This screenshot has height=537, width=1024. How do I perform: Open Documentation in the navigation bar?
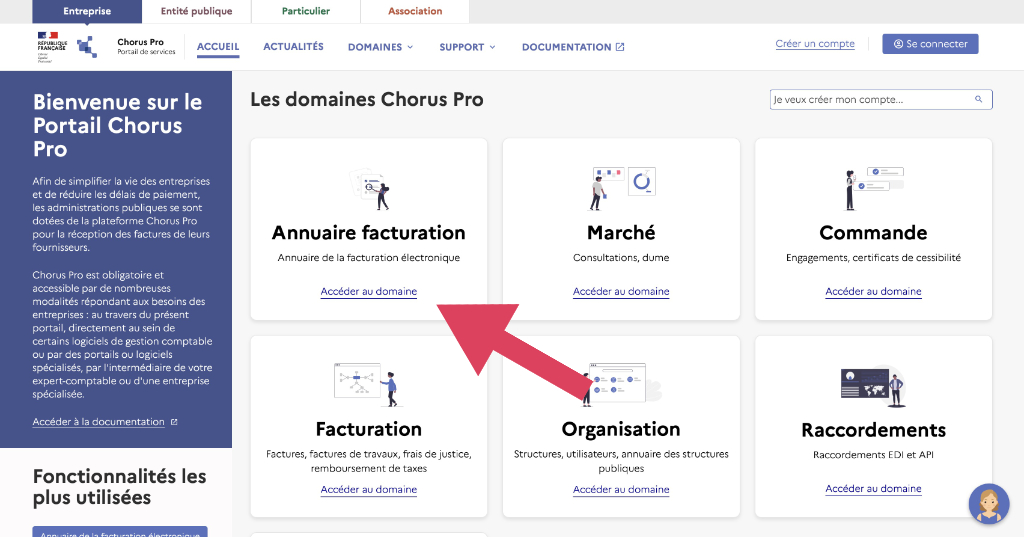click(573, 47)
